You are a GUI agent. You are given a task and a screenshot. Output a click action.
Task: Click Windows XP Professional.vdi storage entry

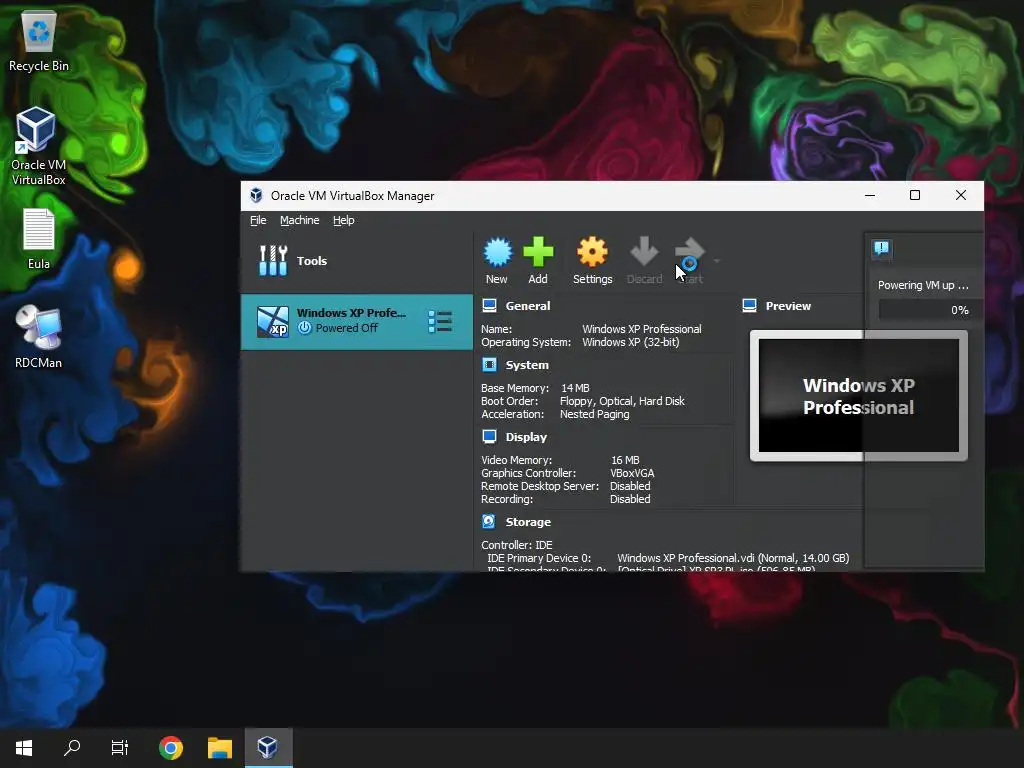[733, 558]
